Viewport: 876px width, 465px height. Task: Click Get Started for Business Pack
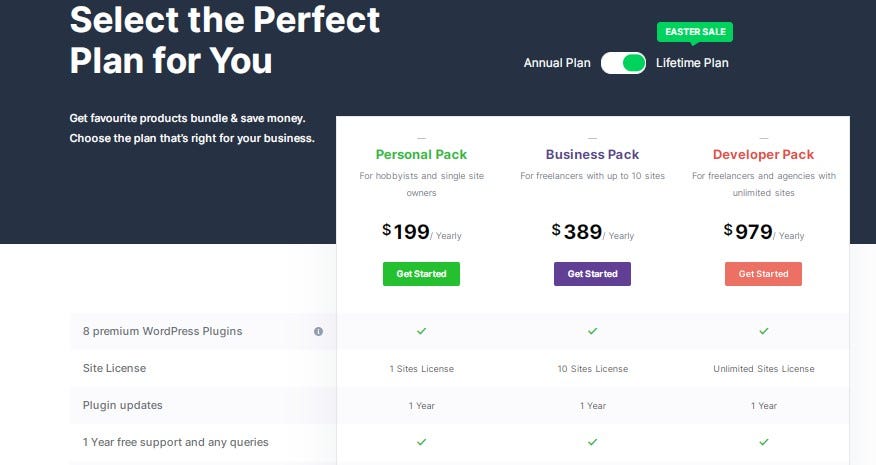592,274
